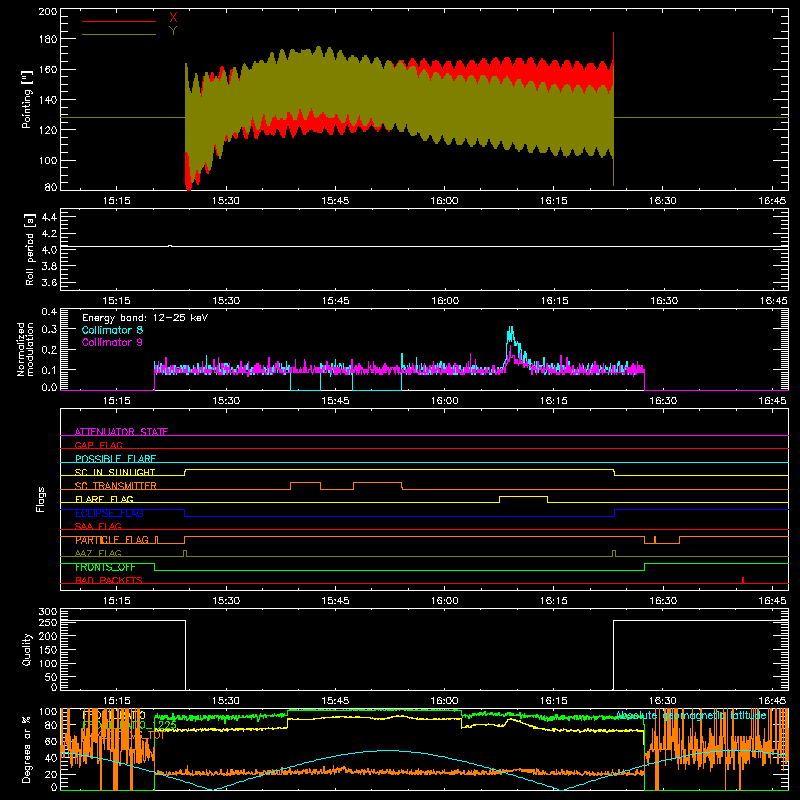Select the PARTICLE_FLAG label

pos(112,540)
